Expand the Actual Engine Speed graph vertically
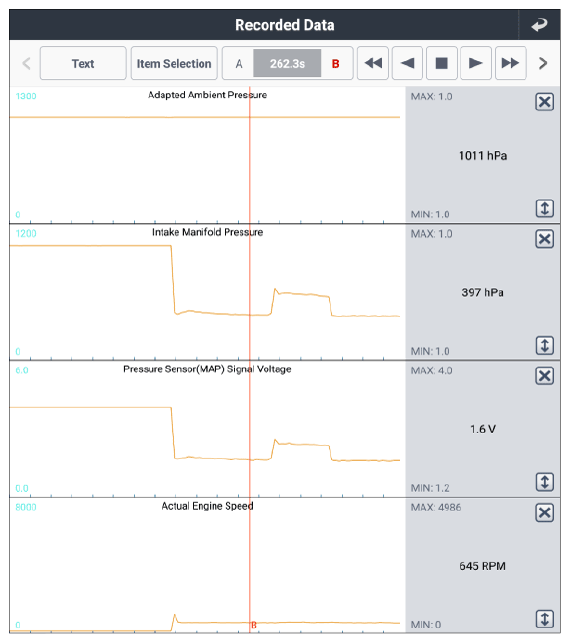The width and height of the screenshot is (570, 643). 545,619
